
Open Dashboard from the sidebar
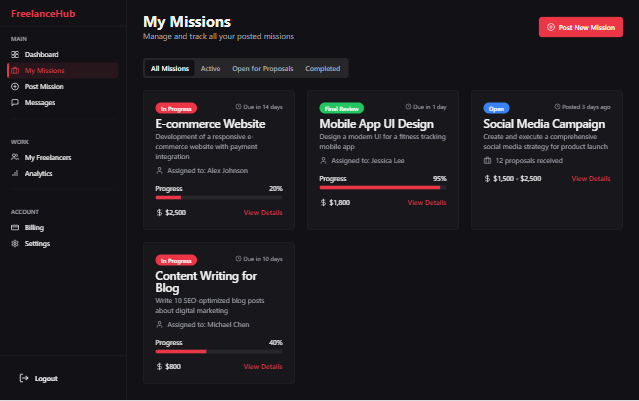click(x=63, y=55)
